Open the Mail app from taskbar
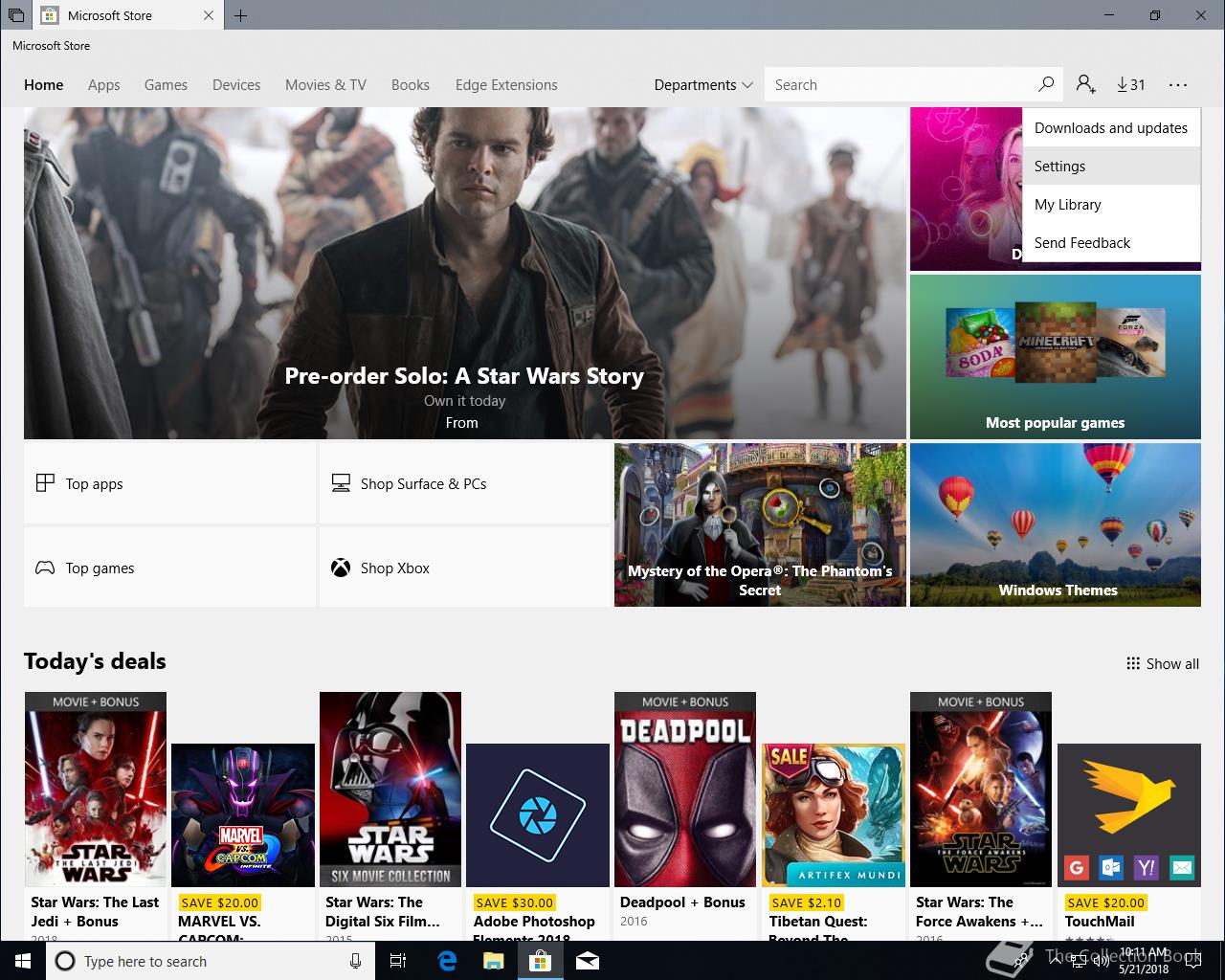This screenshot has height=980, width=1225. click(588, 961)
